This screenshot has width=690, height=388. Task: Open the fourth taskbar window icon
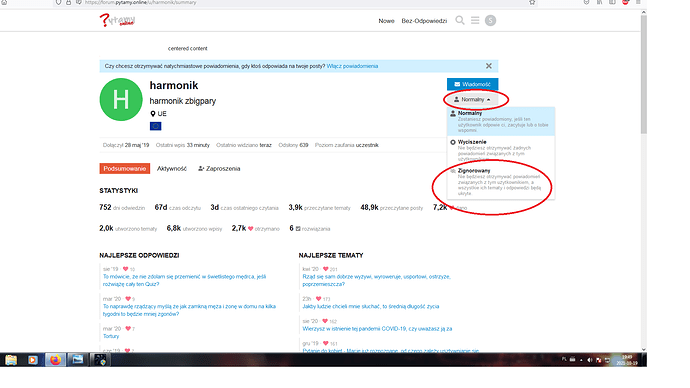[x=77, y=360]
